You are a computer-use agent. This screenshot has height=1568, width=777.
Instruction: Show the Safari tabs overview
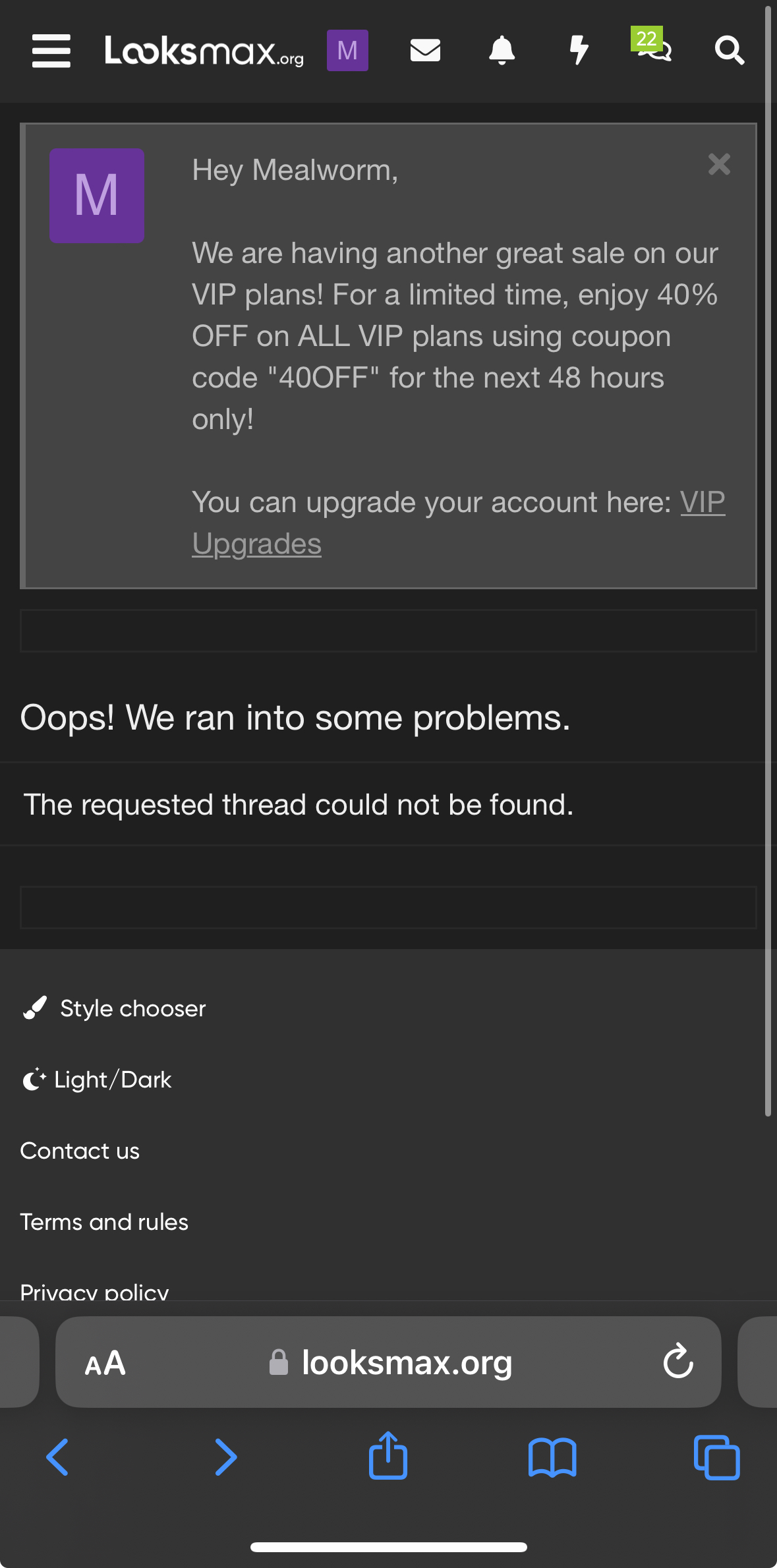point(716,1457)
